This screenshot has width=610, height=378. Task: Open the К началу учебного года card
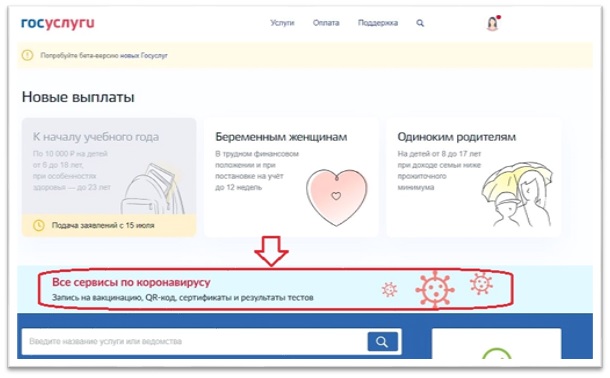pos(109,177)
